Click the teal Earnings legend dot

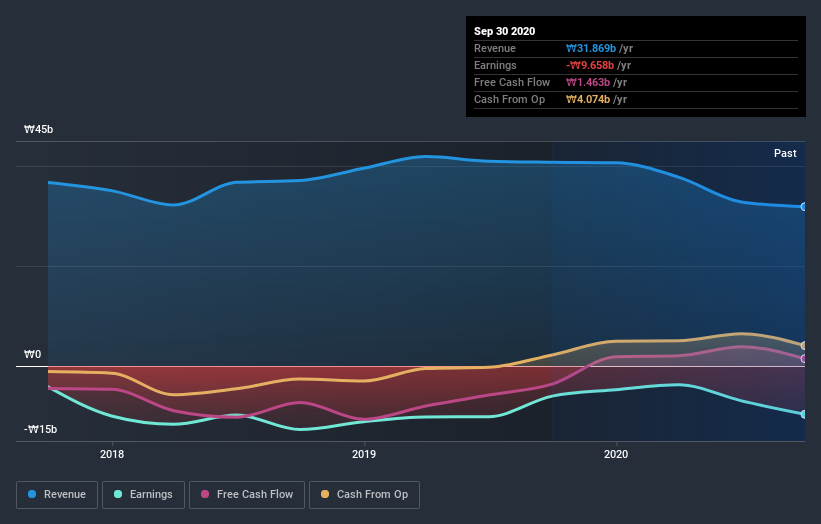click(x=118, y=494)
